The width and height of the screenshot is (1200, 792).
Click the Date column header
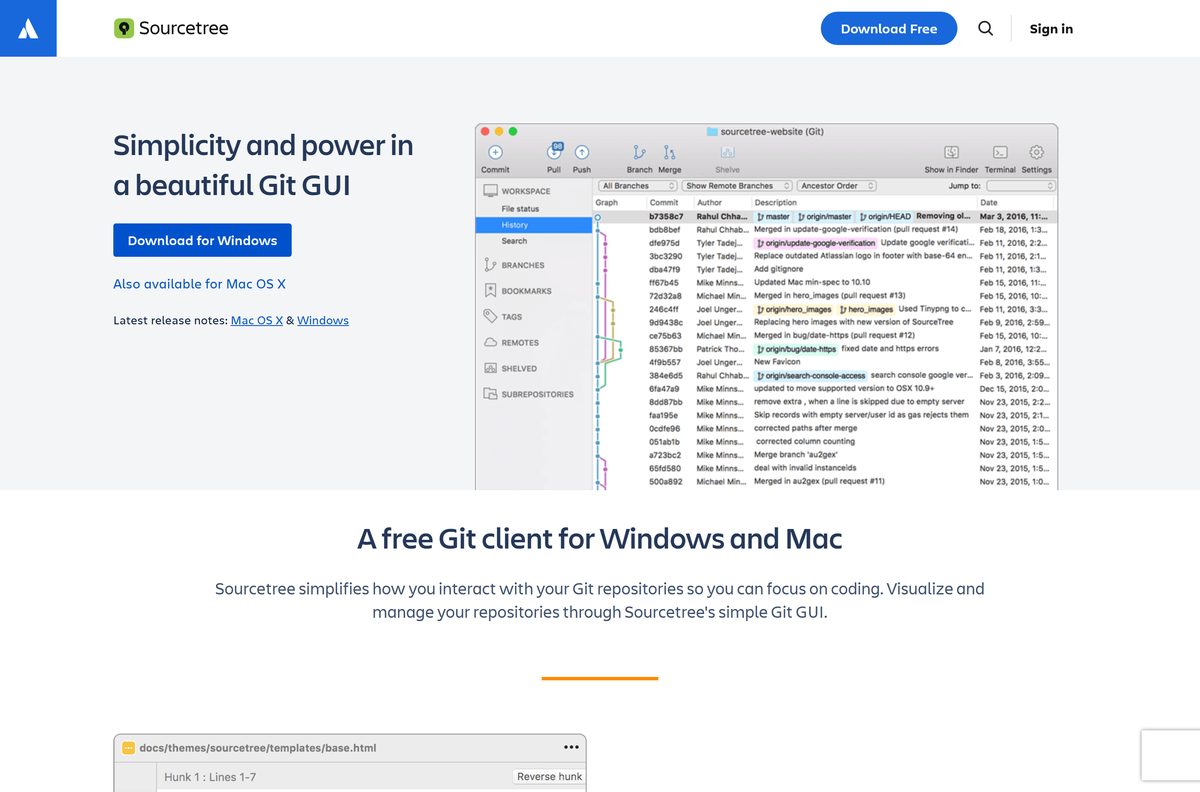988,202
